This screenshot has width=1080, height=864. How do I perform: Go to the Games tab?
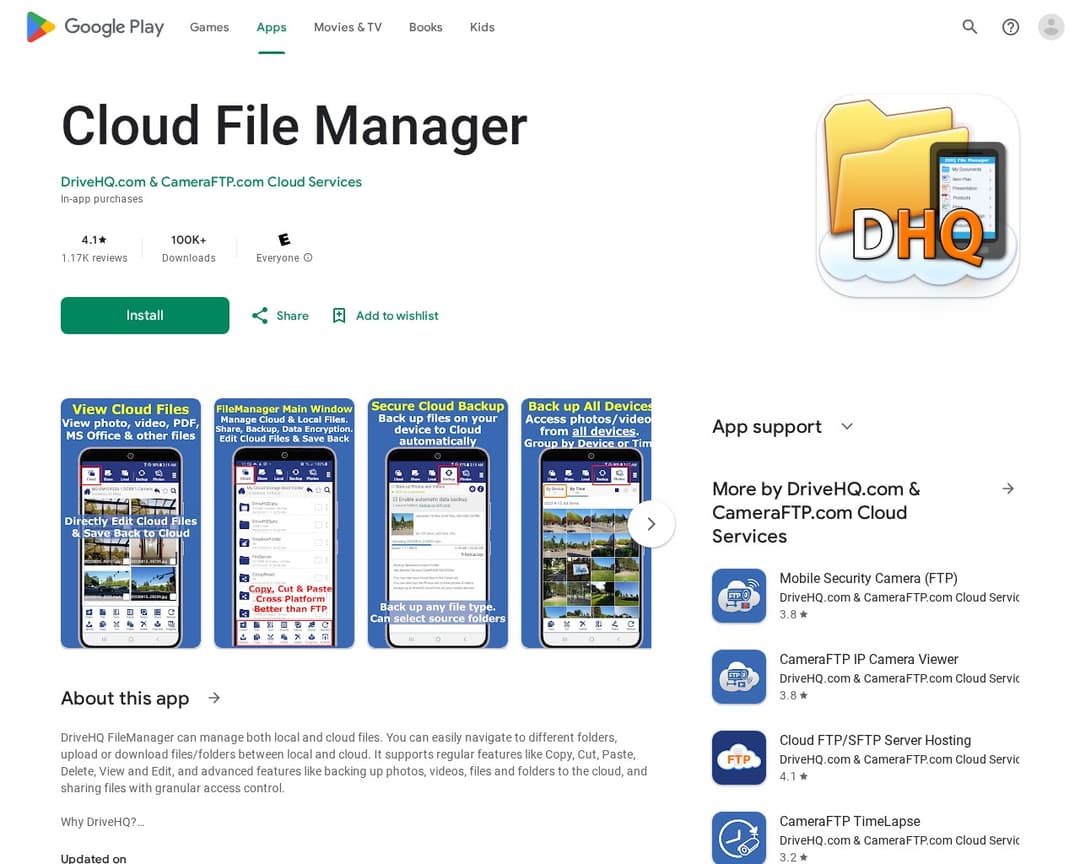point(209,27)
